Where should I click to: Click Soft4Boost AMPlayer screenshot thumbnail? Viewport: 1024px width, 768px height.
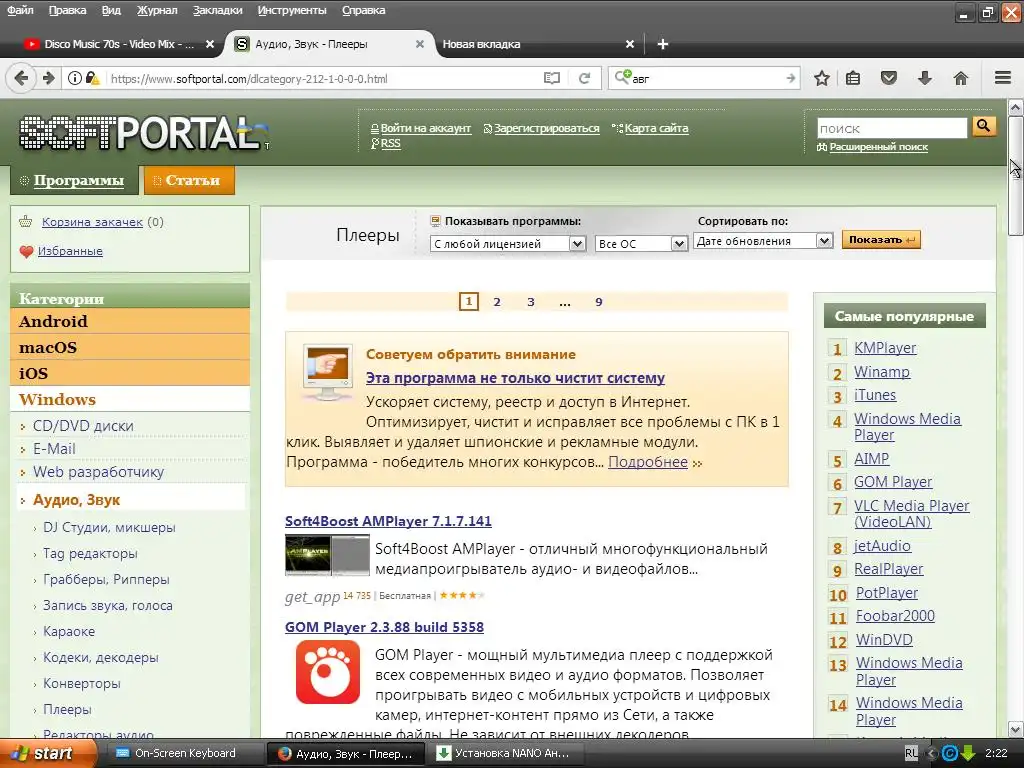point(327,555)
